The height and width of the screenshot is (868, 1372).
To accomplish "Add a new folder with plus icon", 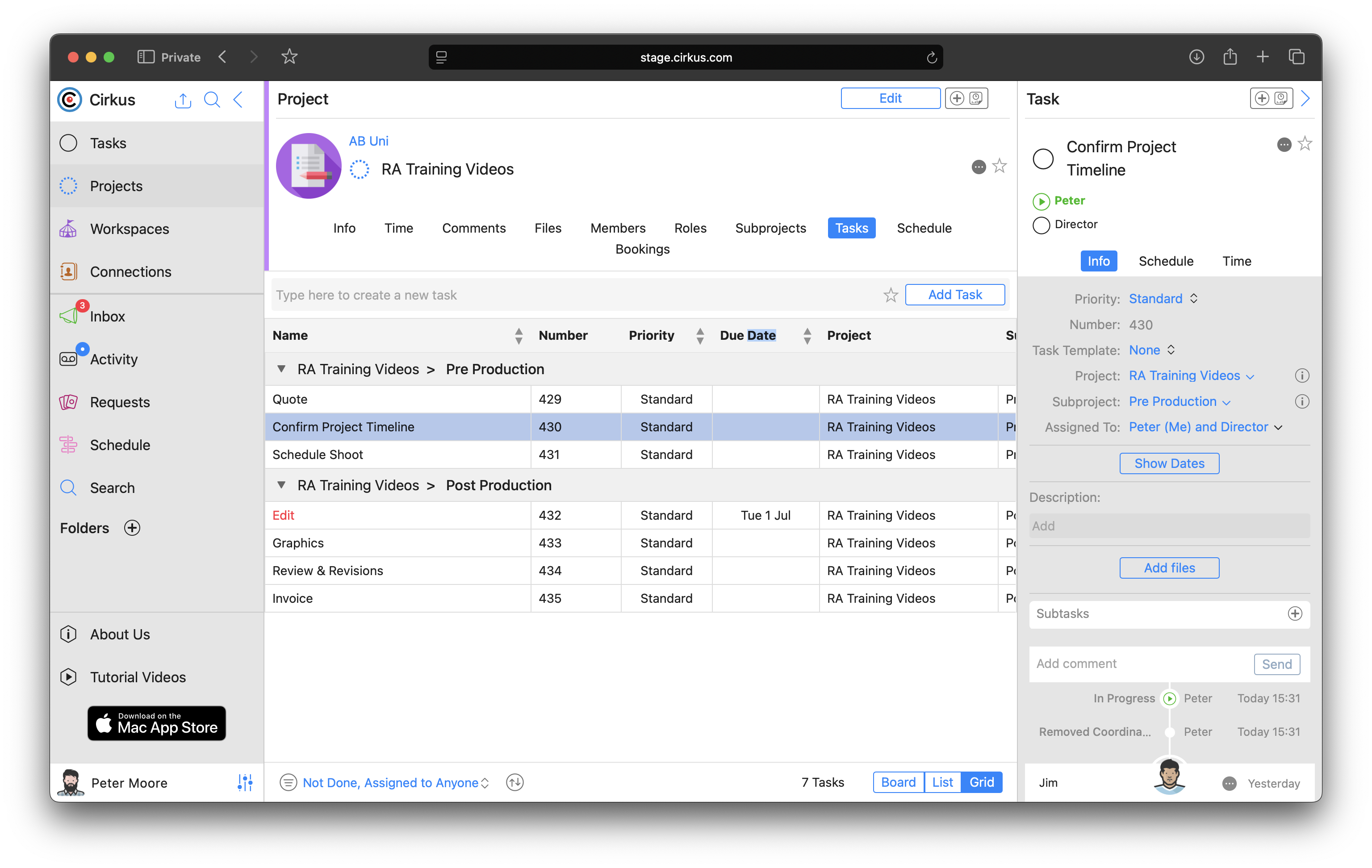I will tap(132, 528).
